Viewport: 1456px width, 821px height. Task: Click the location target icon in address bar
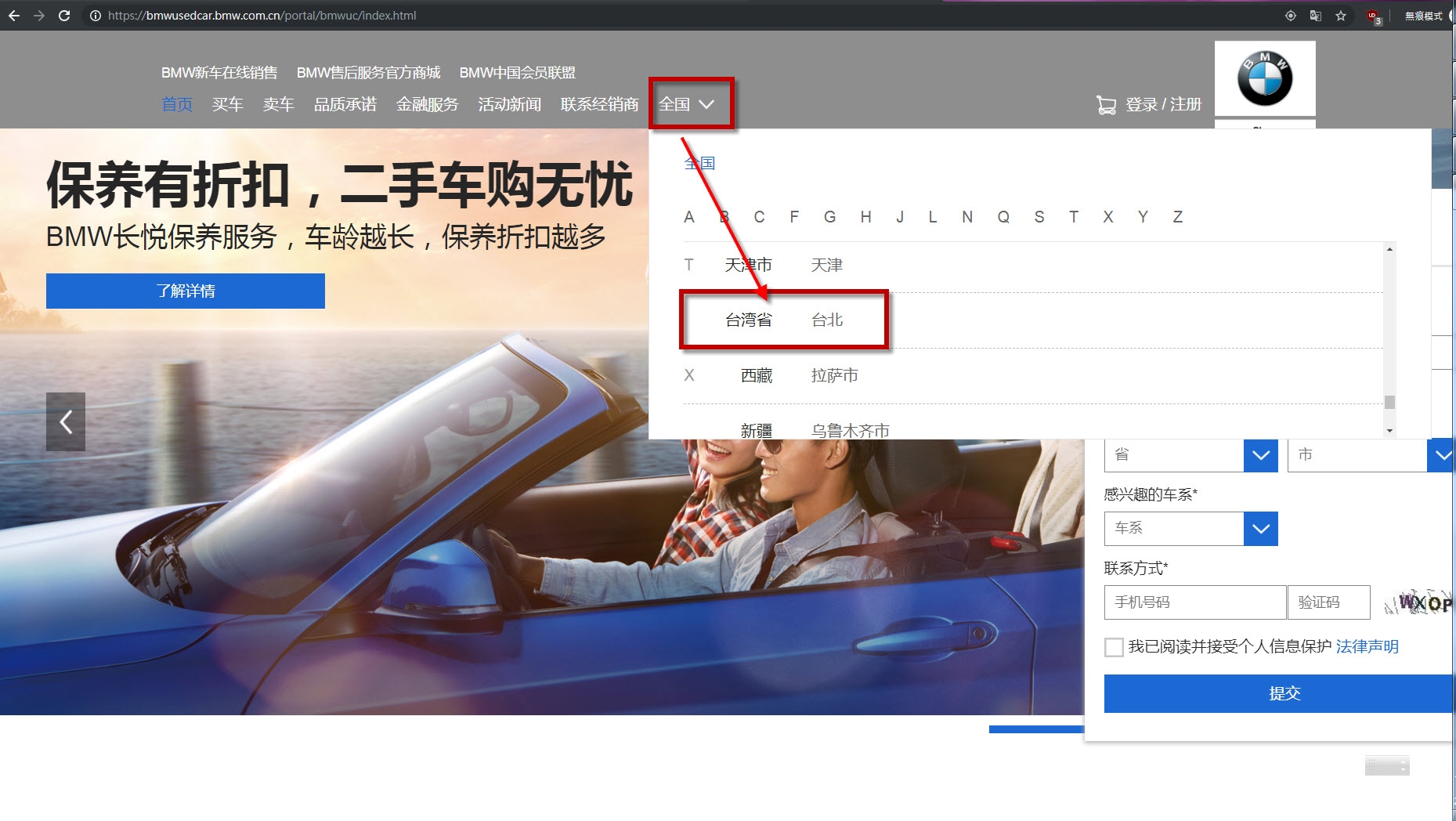tap(1291, 16)
